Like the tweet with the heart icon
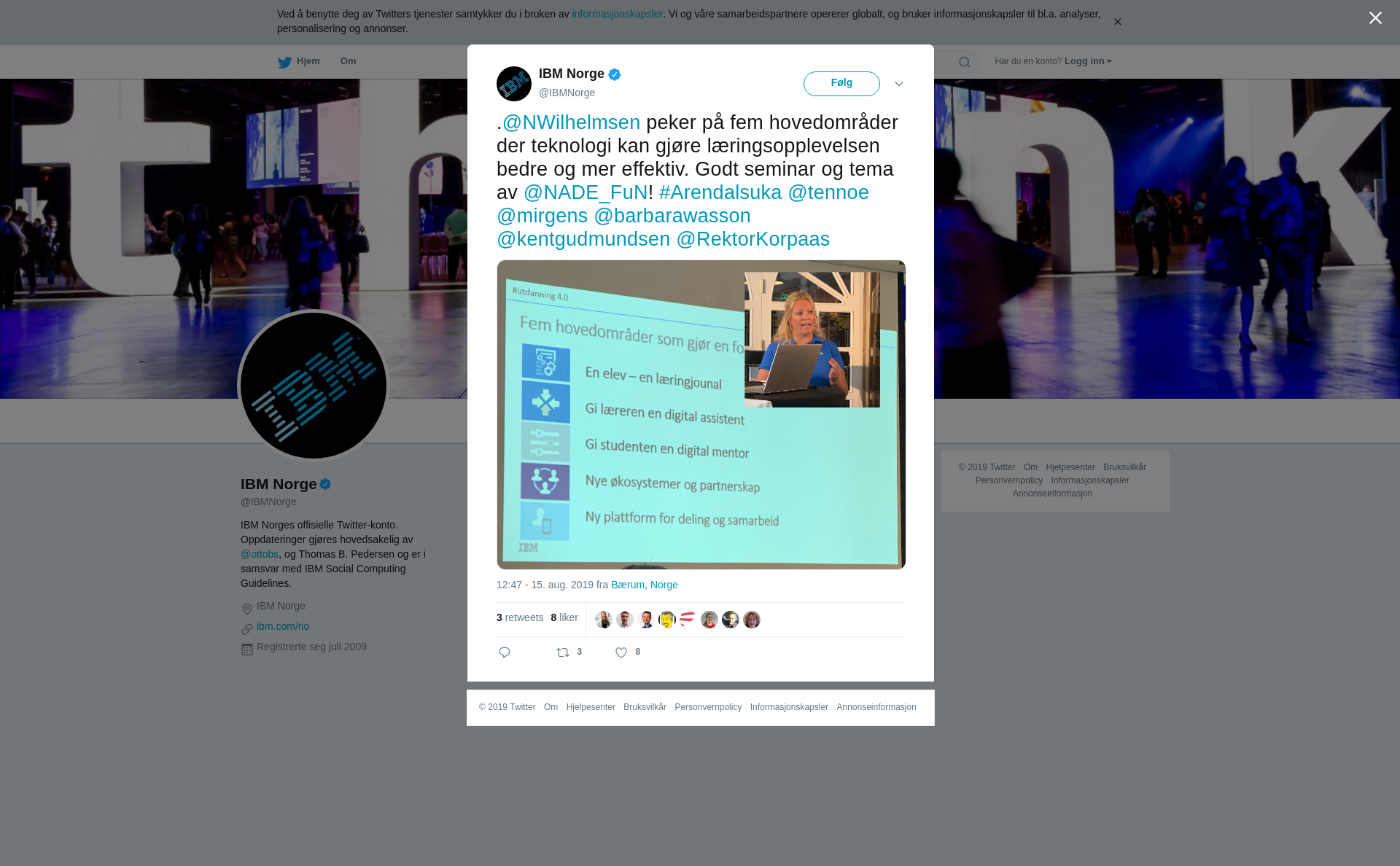The width and height of the screenshot is (1400, 866). 621,652
